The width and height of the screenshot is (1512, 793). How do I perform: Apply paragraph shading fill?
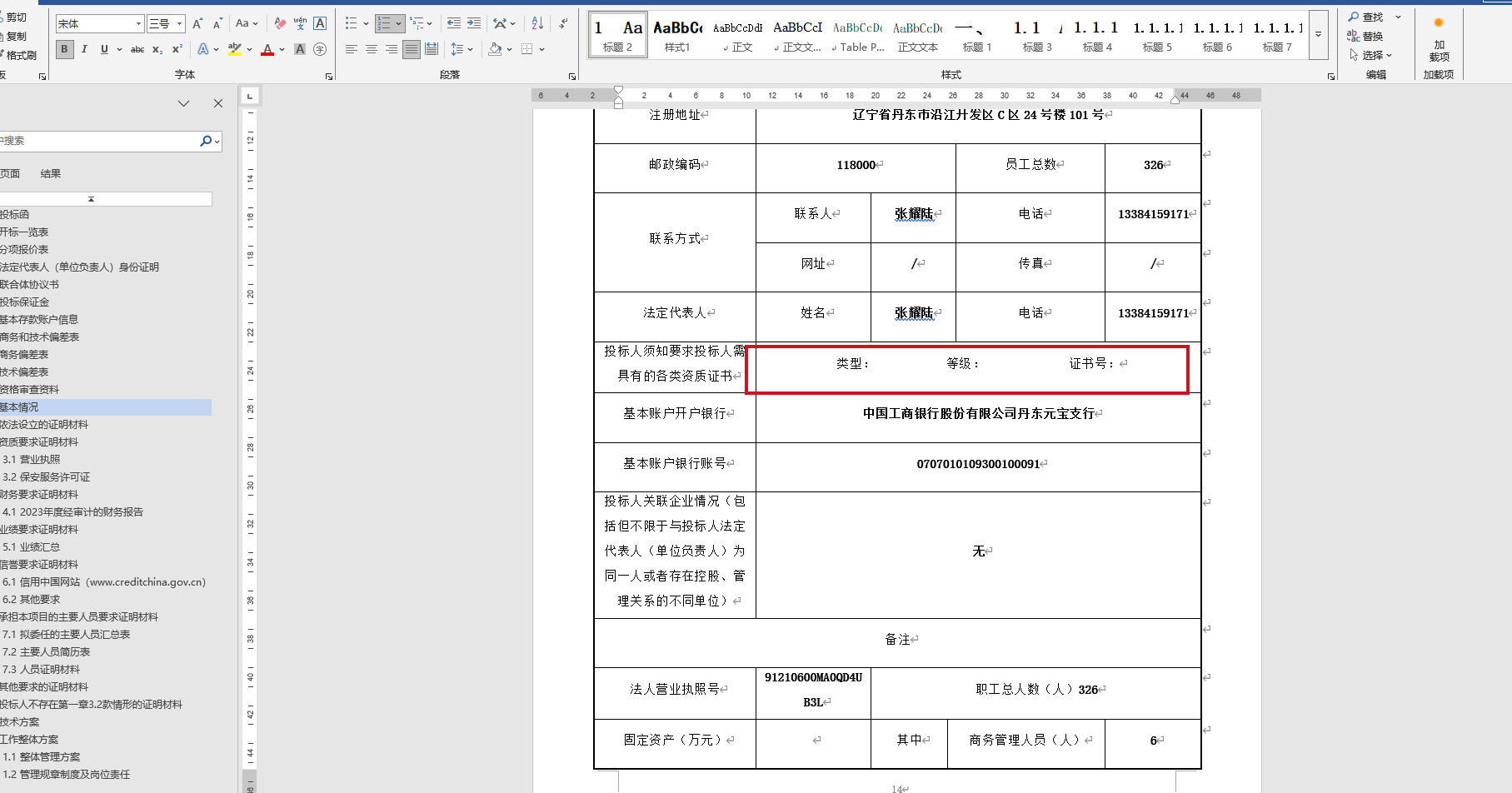495,50
